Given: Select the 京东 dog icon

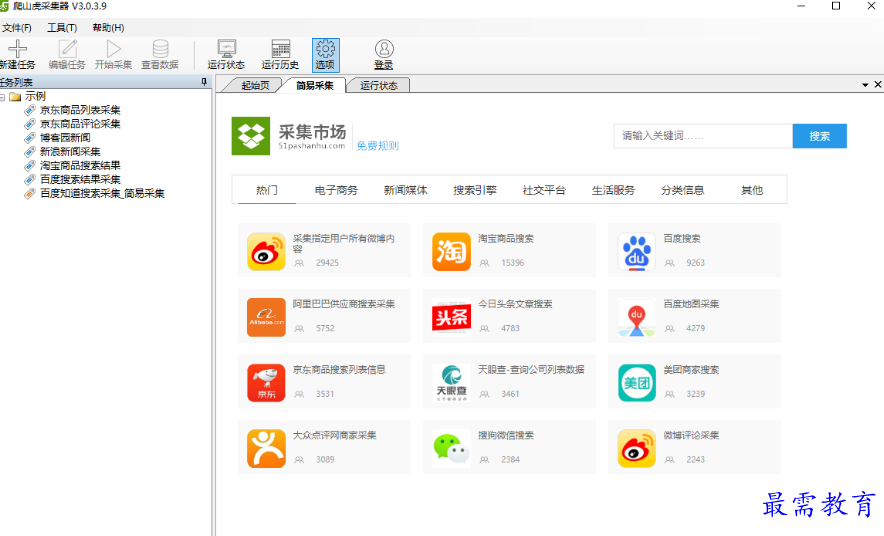Looking at the screenshot, I should click(x=266, y=383).
